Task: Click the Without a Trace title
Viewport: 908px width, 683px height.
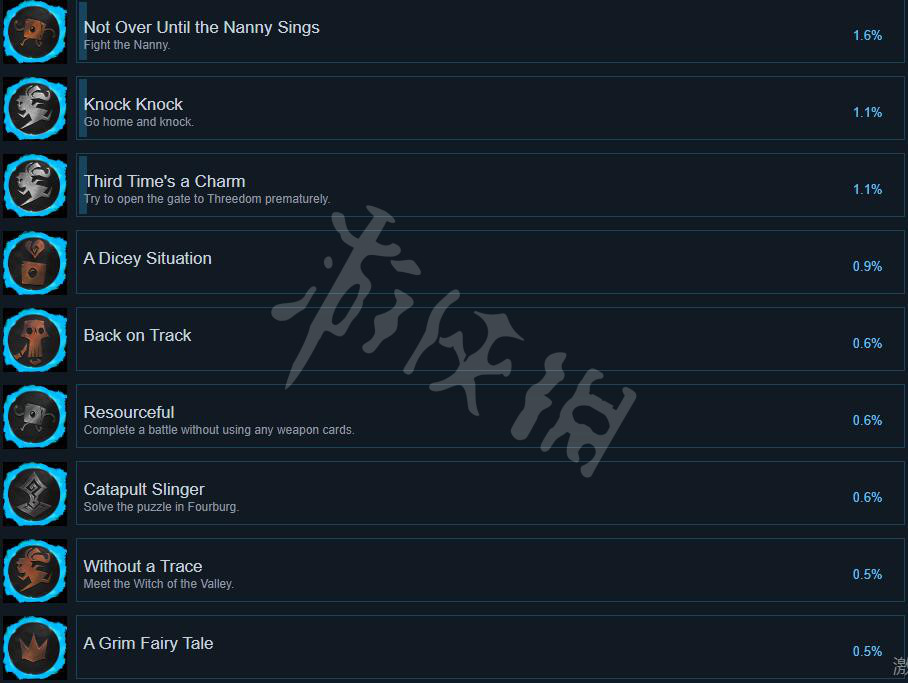Action: (143, 566)
